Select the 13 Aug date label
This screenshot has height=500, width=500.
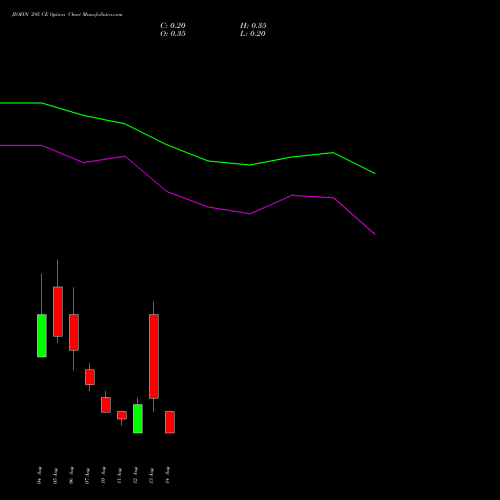tap(152, 475)
